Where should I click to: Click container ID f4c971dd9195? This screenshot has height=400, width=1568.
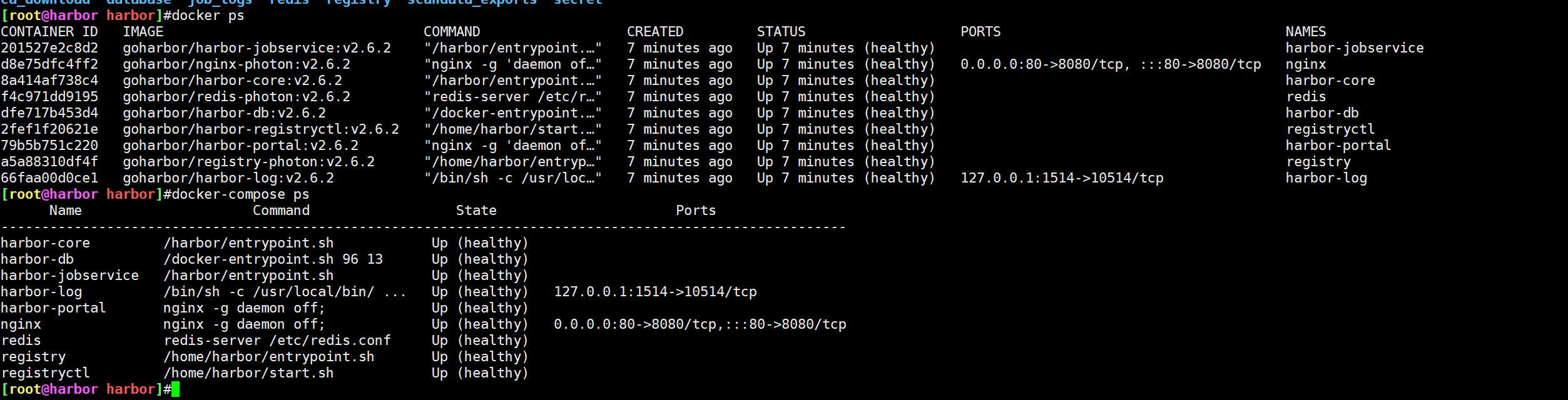point(49,97)
